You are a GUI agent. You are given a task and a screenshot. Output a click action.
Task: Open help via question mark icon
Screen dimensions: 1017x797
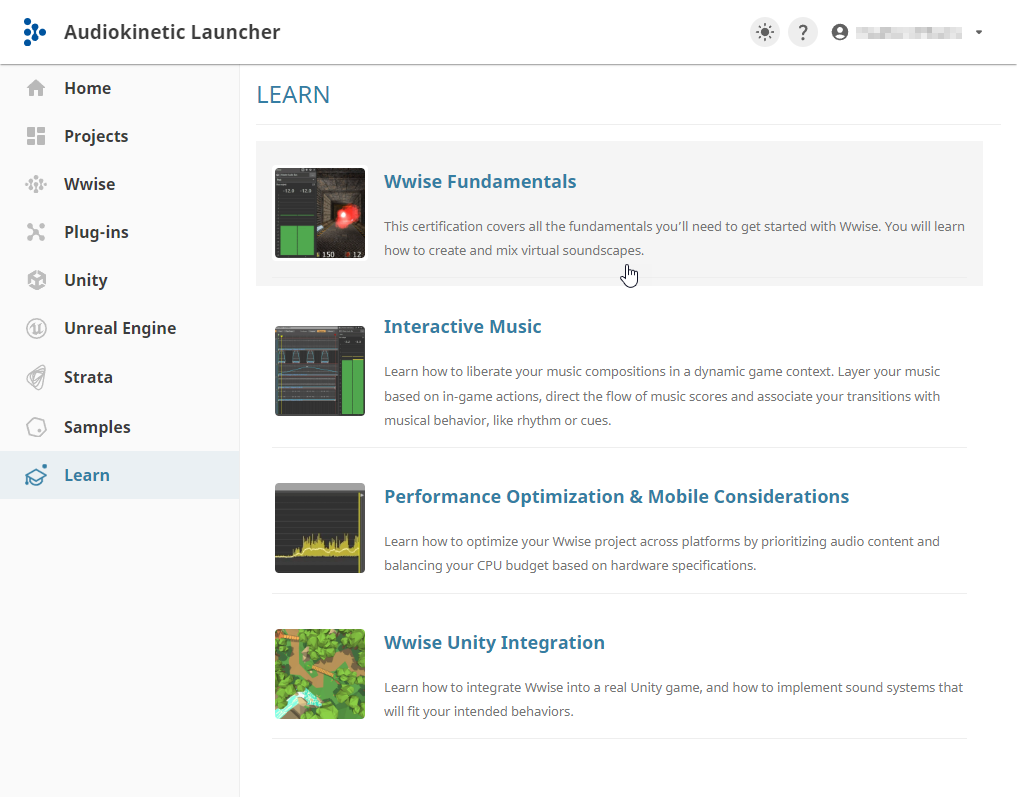[803, 32]
